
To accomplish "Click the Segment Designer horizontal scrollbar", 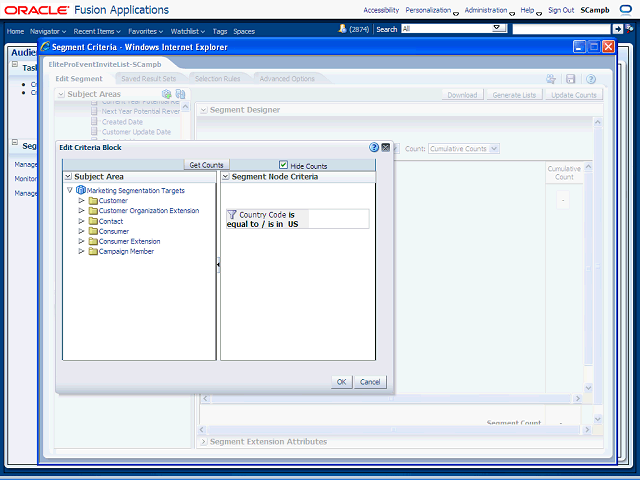I will tap(391, 398).
